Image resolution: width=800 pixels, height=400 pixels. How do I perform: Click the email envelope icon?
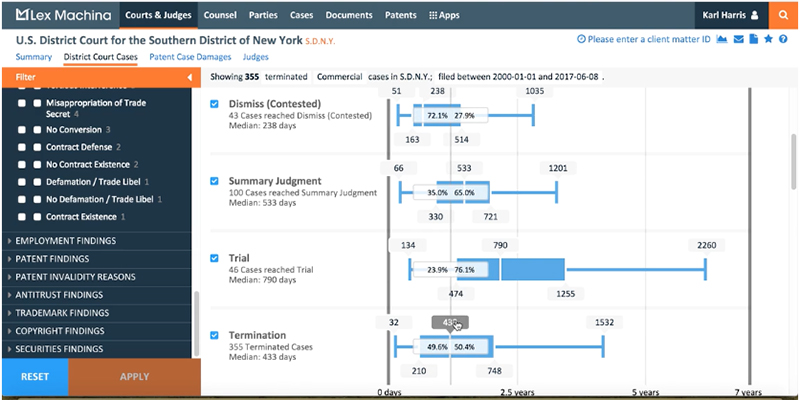coord(738,40)
